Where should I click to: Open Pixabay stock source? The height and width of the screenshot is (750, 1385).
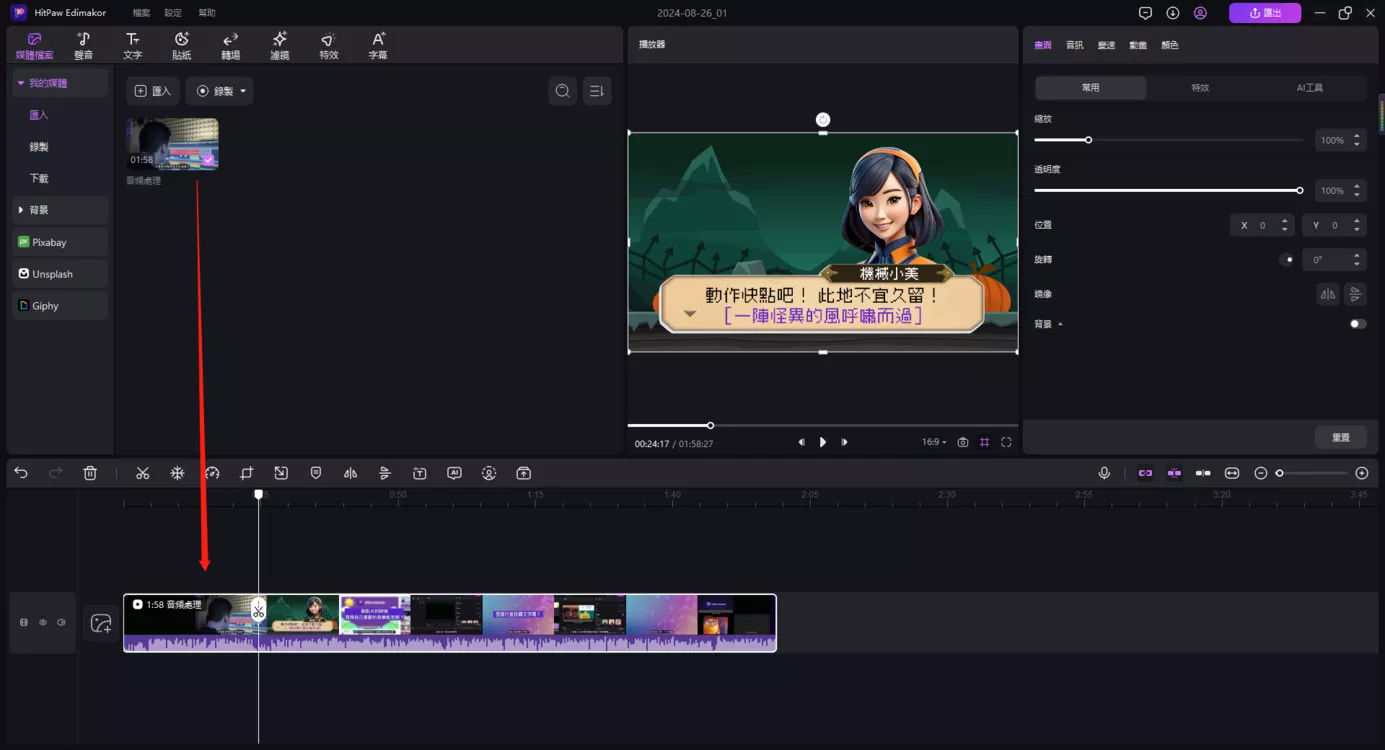[60, 242]
